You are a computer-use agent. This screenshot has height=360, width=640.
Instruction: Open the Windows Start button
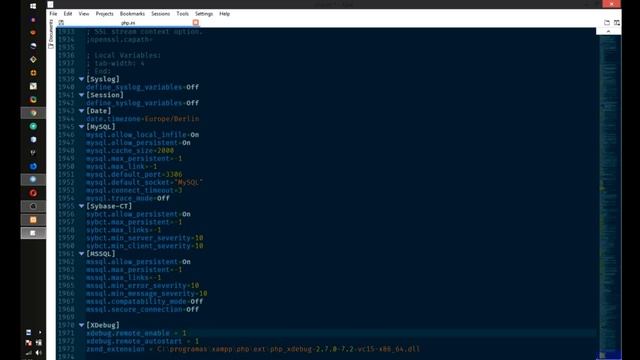(33, 6)
